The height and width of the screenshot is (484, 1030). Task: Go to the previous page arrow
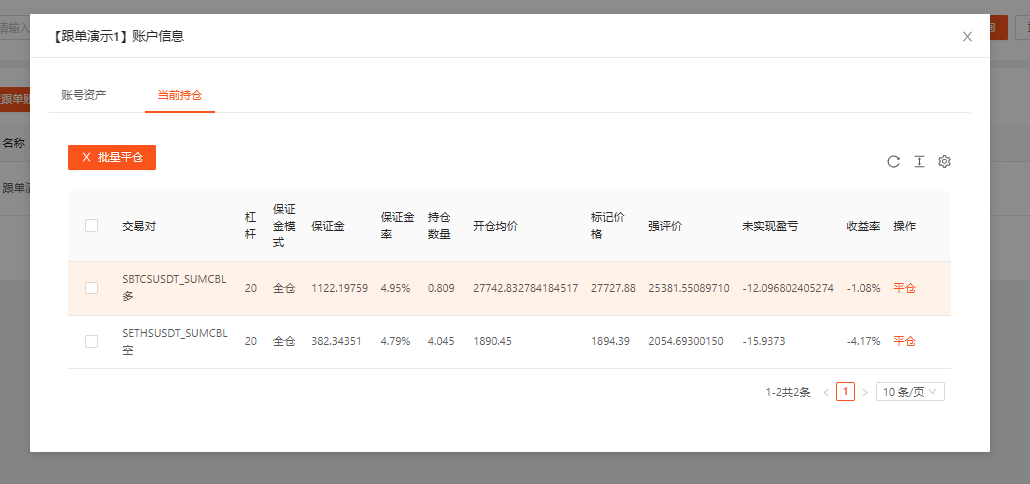pyautogui.click(x=826, y=393)
